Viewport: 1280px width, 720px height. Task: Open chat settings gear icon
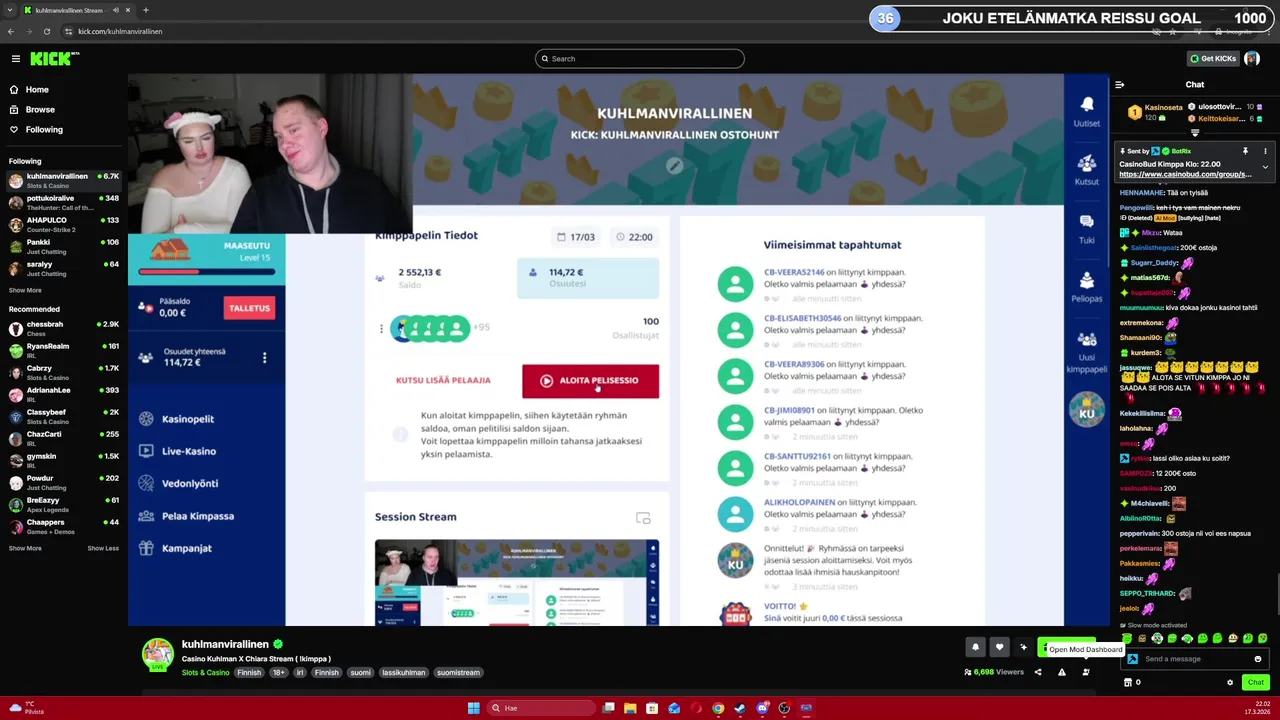point(1230,683)
